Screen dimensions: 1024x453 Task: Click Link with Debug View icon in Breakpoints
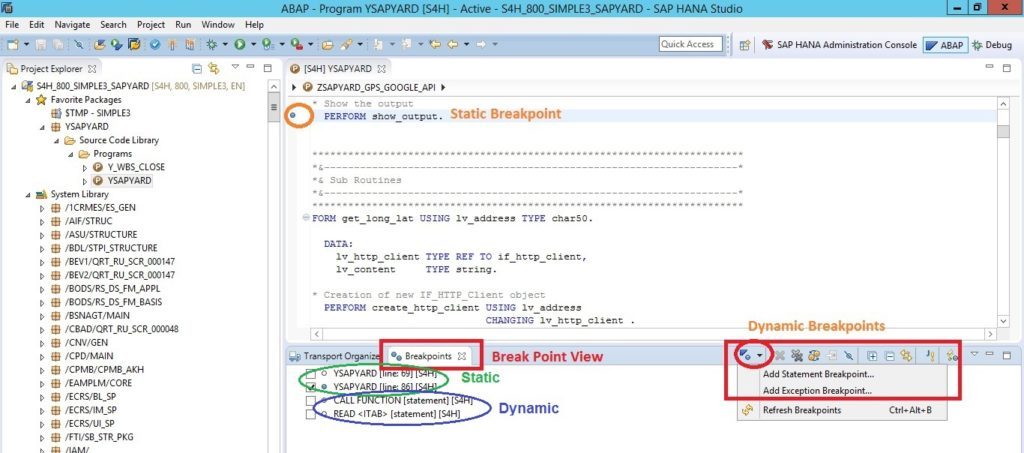(x=906, y=356)
